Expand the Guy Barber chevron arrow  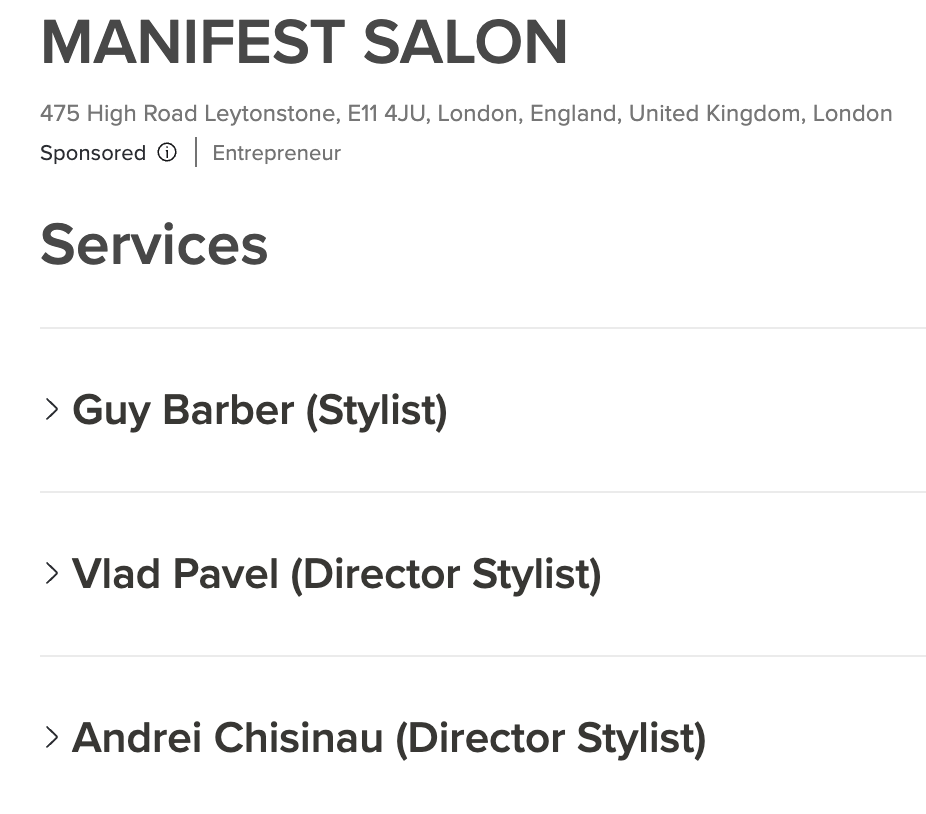point(52,409)
